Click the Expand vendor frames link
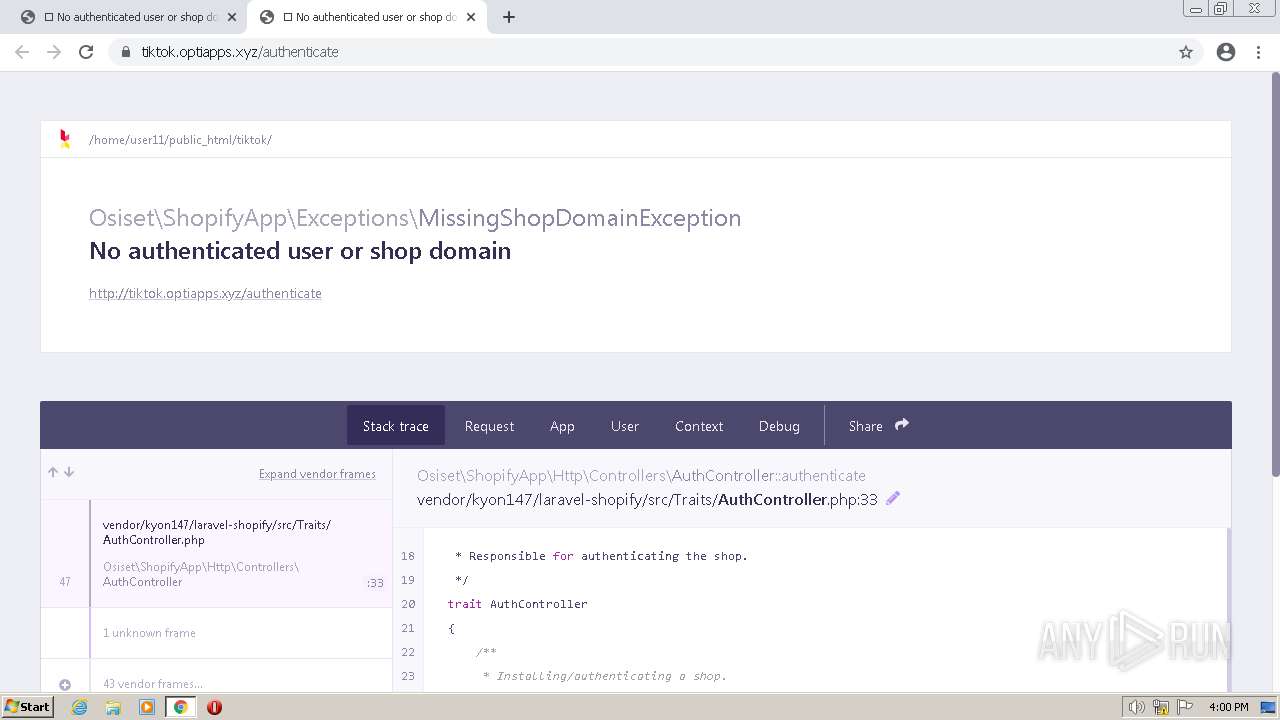This screenshot has width=1280, height=720. point(317,474)
